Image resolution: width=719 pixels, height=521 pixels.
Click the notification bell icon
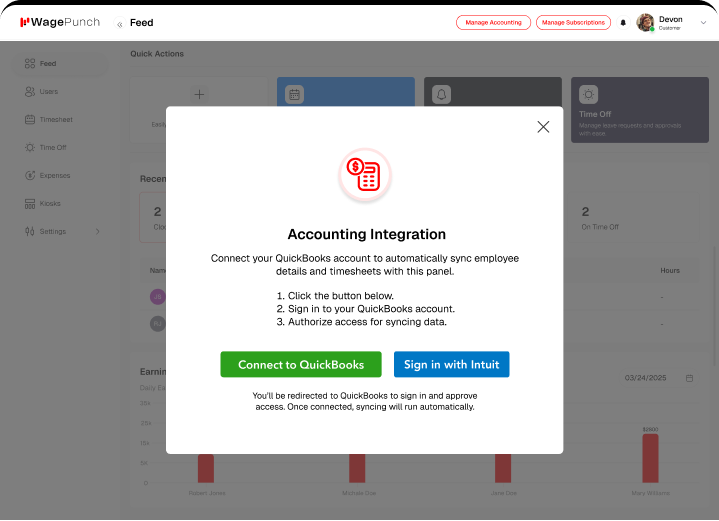click(624, 22)
